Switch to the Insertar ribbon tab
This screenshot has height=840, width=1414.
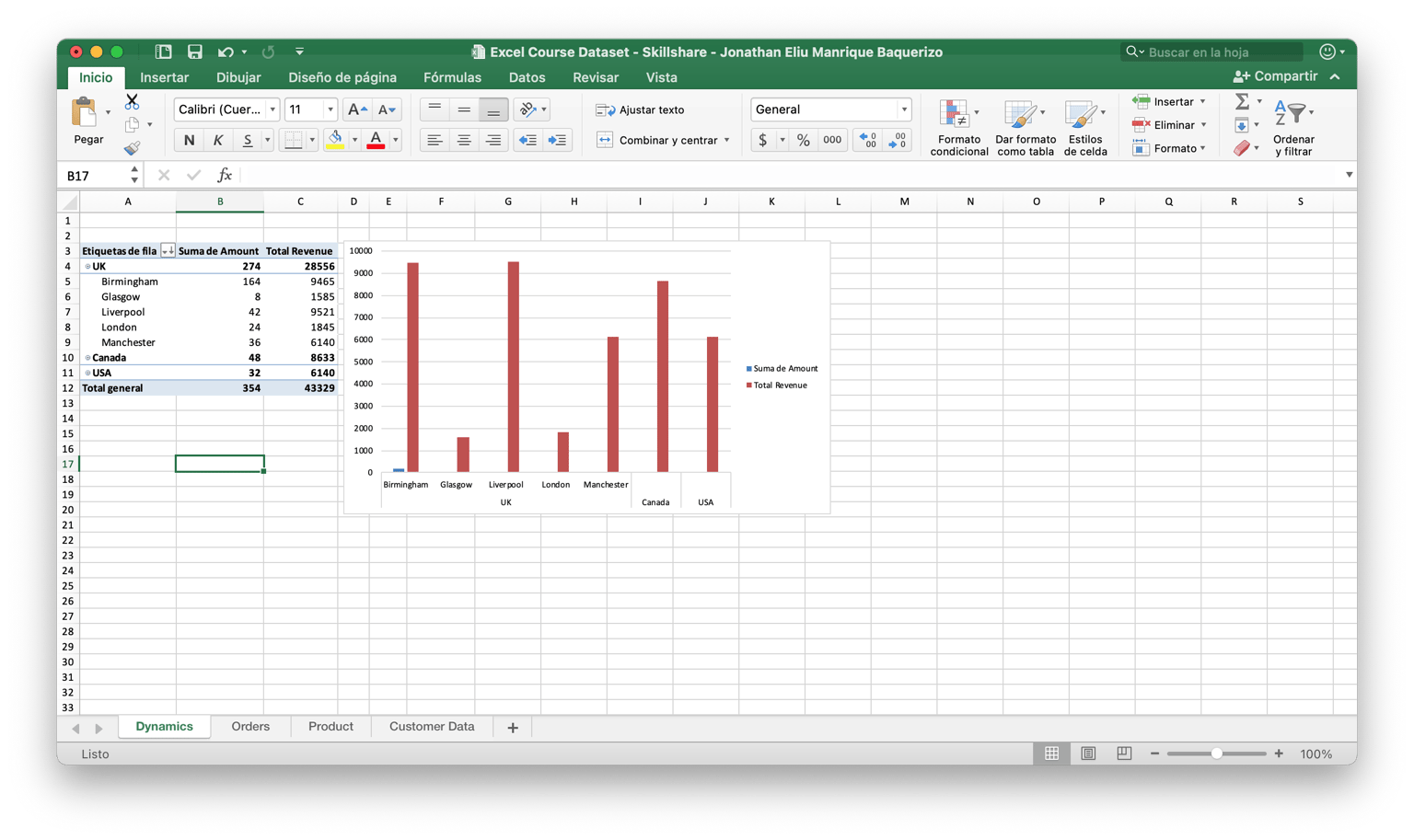tap(164, 77)
